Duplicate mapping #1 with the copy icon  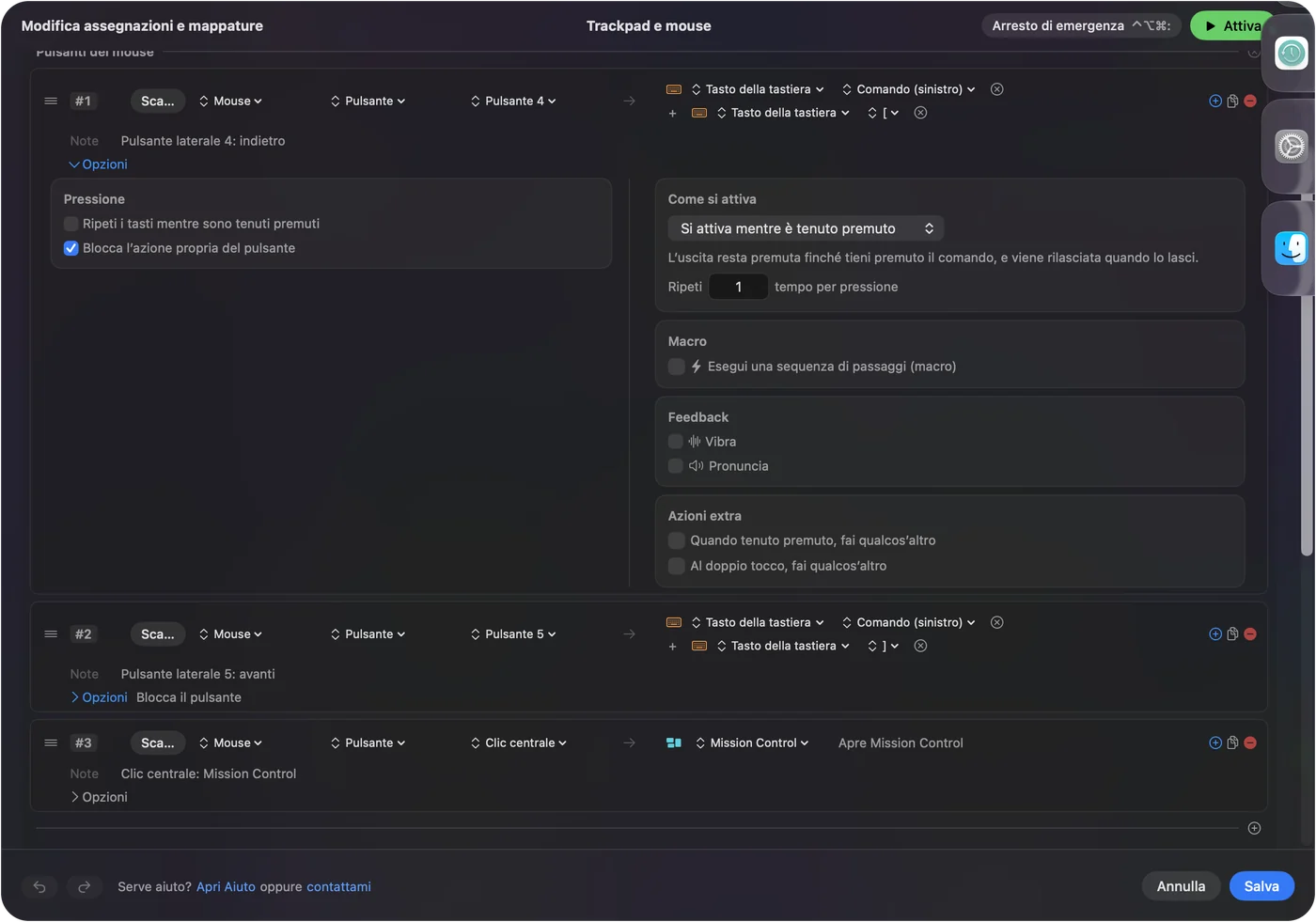click(1232, 101)
